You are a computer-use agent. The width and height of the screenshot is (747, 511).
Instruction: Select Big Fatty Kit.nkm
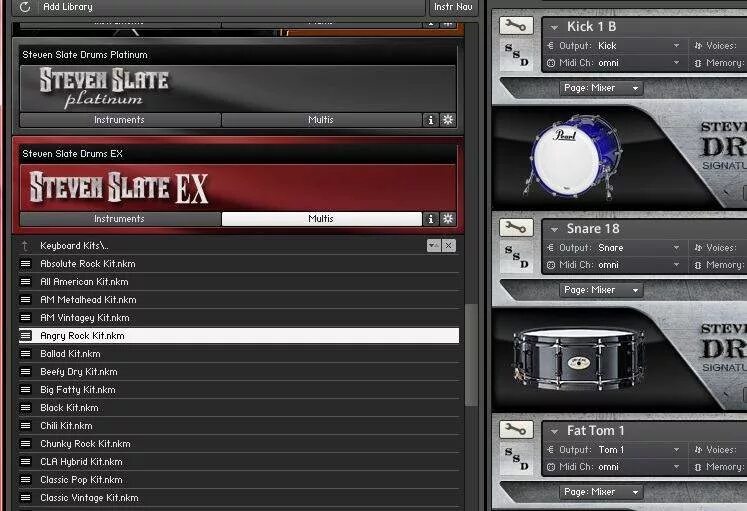coord(239,390)
